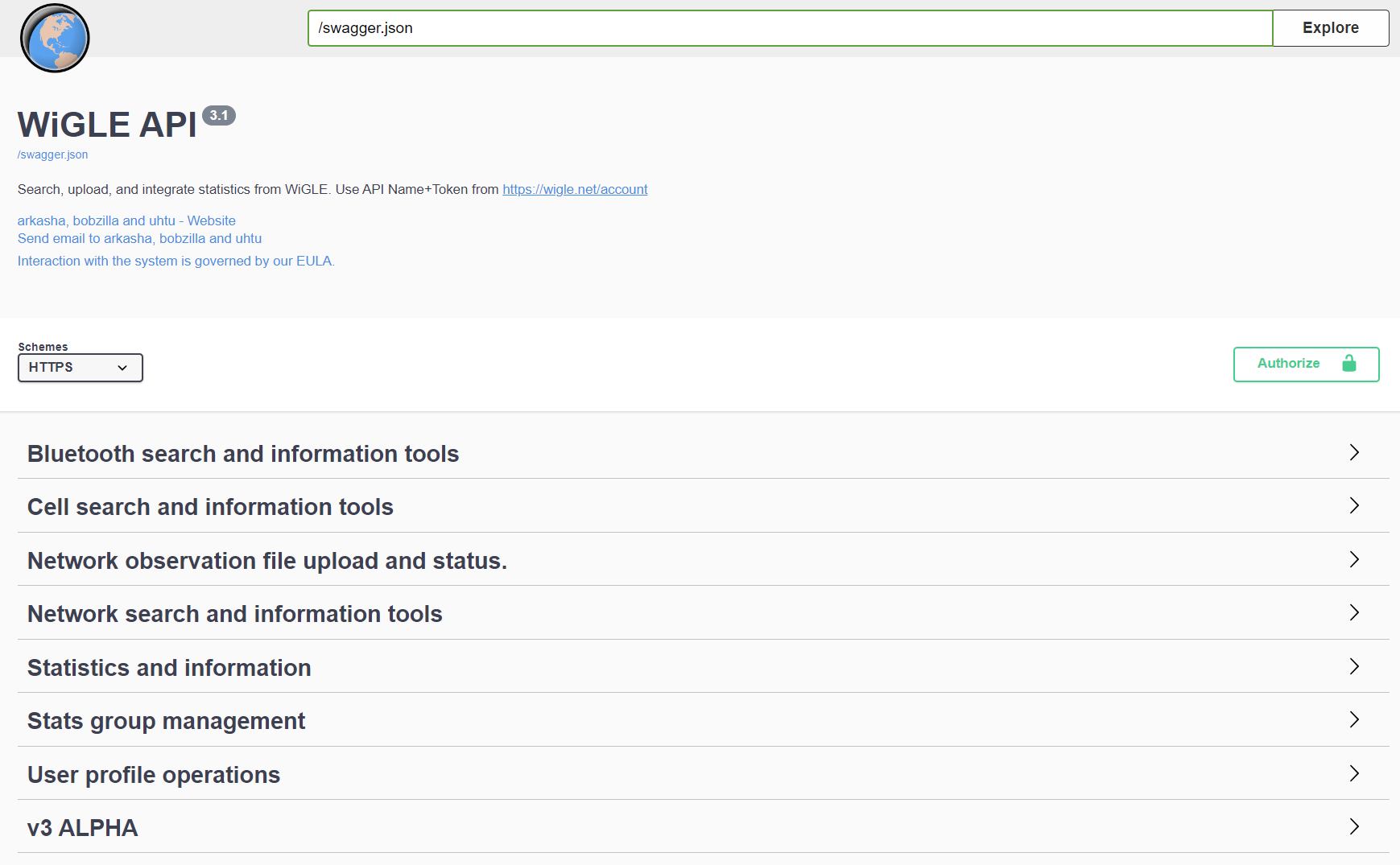Open Stats group management heading
The image size is (1400, 865).
(x=166, y=721)
